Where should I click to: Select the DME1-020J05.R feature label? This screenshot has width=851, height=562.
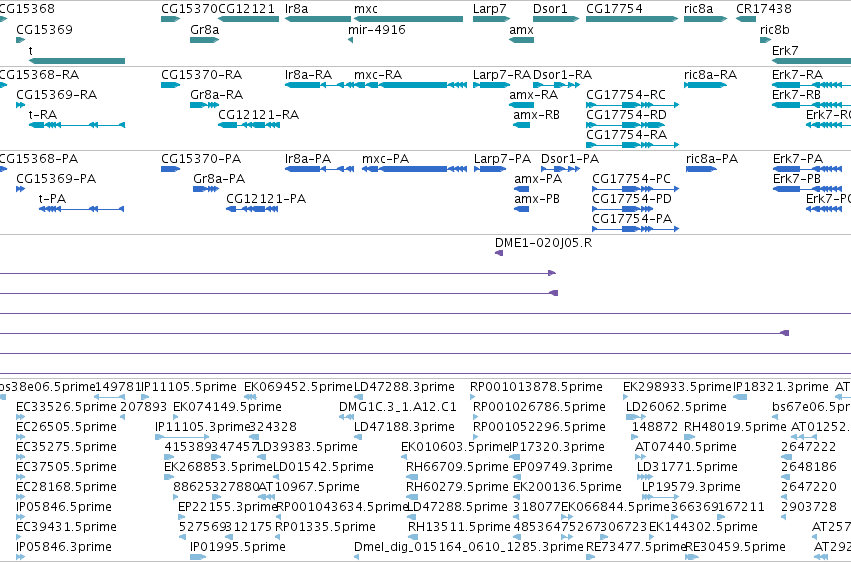point(543,242)
